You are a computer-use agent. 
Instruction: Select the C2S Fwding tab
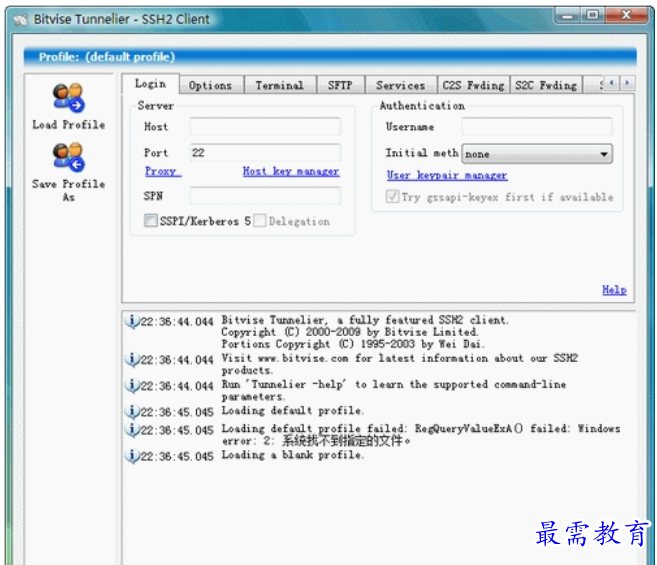coord(473,86)
